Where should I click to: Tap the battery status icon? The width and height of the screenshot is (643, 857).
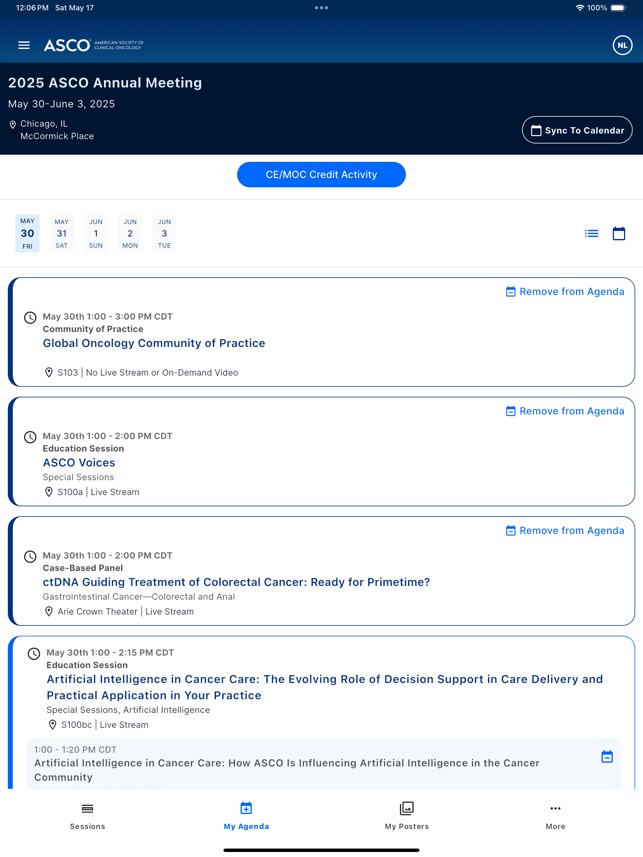(x=618, y=8)
